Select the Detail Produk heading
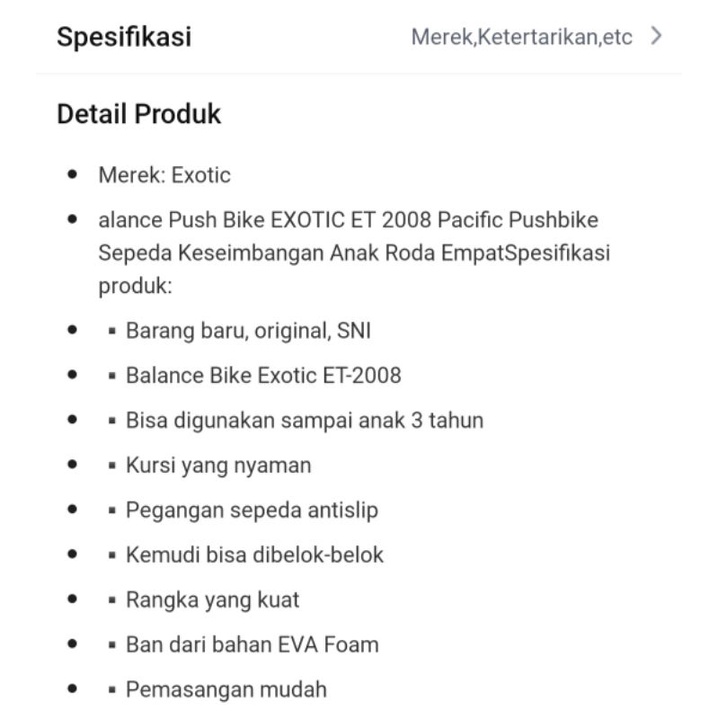This screenshot has width=719, height=719. (139, 114)
